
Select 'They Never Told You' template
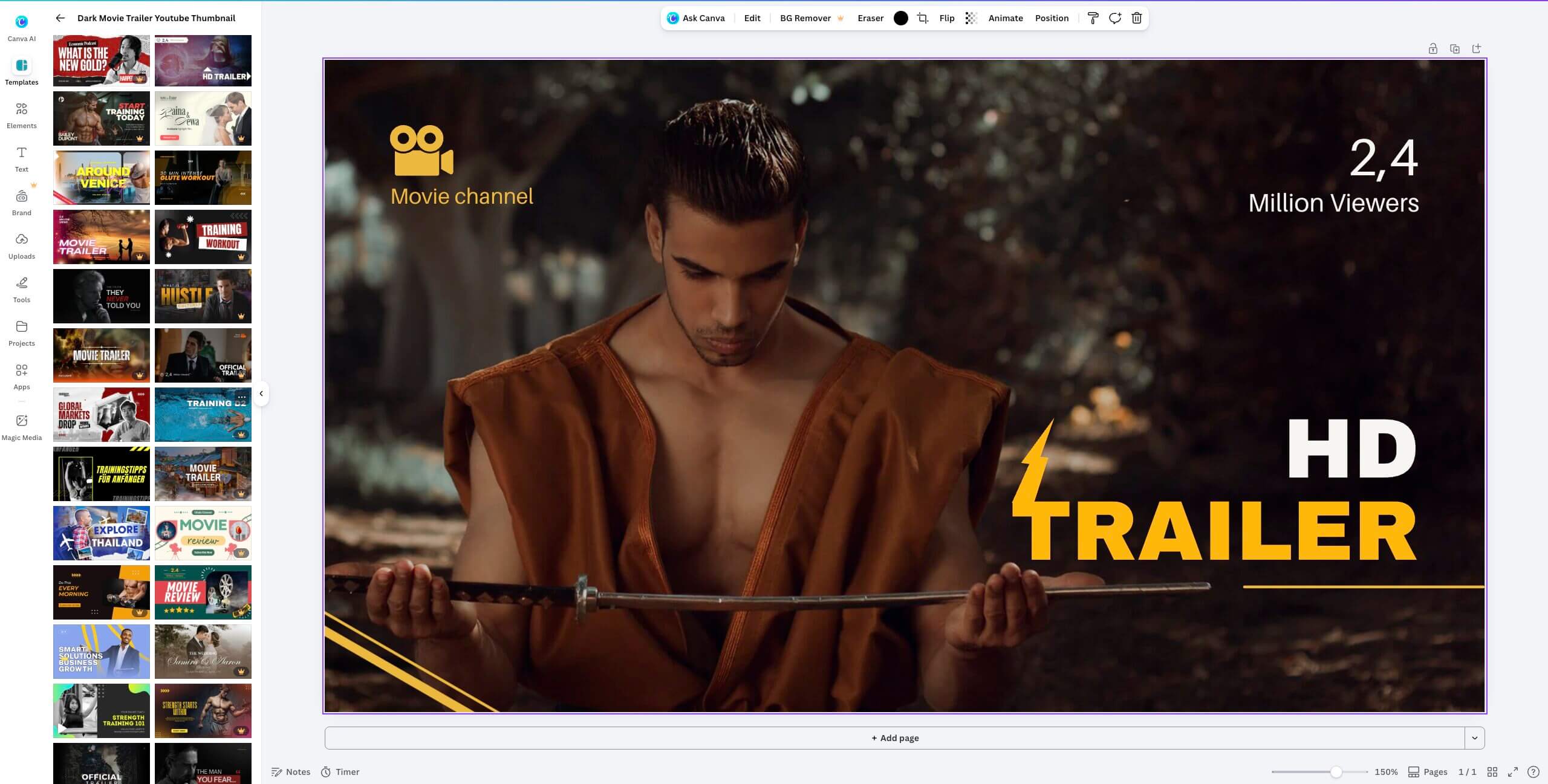102,296
